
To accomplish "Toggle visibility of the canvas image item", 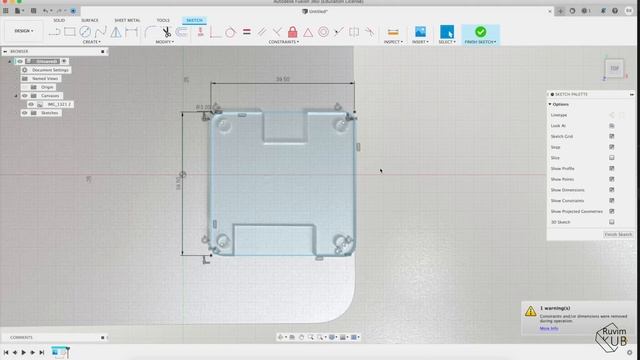I will [31, 104].
